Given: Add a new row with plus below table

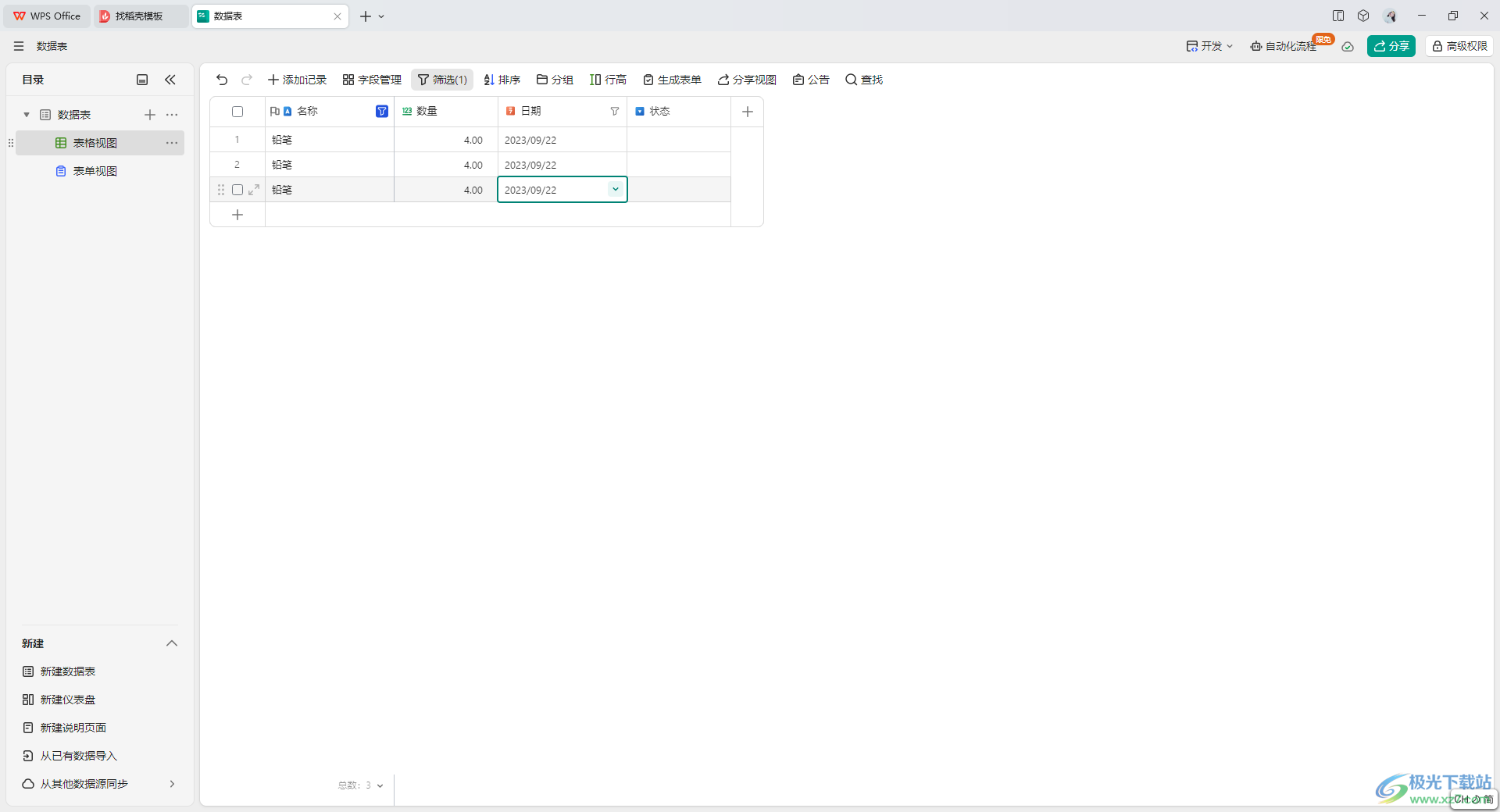Looking at the screenshot, I should pos(237,215).
